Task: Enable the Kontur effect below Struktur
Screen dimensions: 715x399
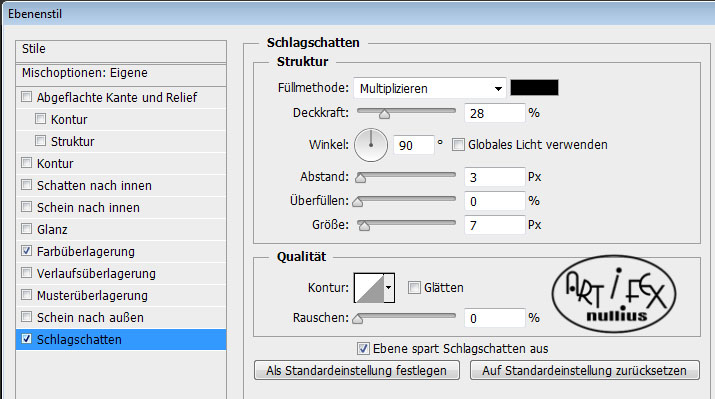Action: (x=26, y=162)
